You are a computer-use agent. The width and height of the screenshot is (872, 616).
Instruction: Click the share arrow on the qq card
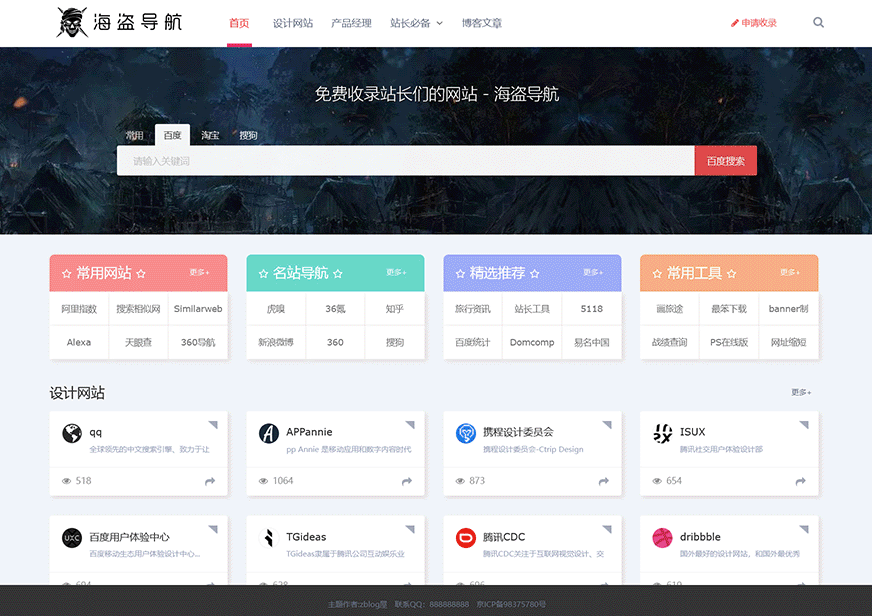coord(209,481)
